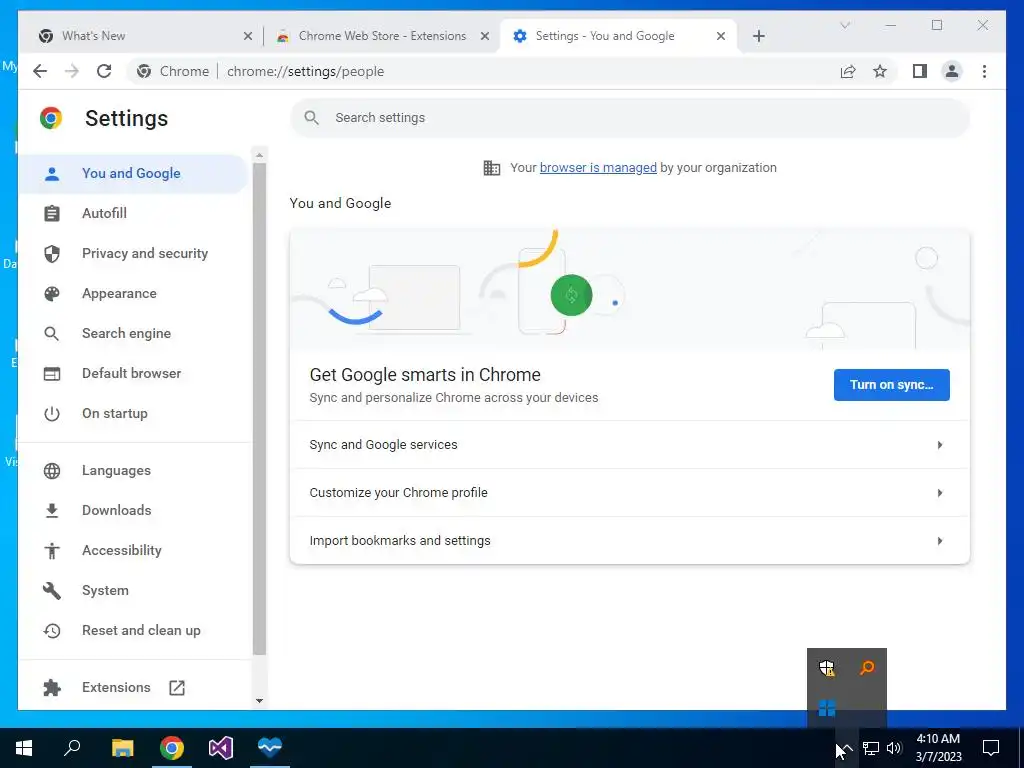Open Default browser settings
1024x768 pixels.
(x=133, y=374)
